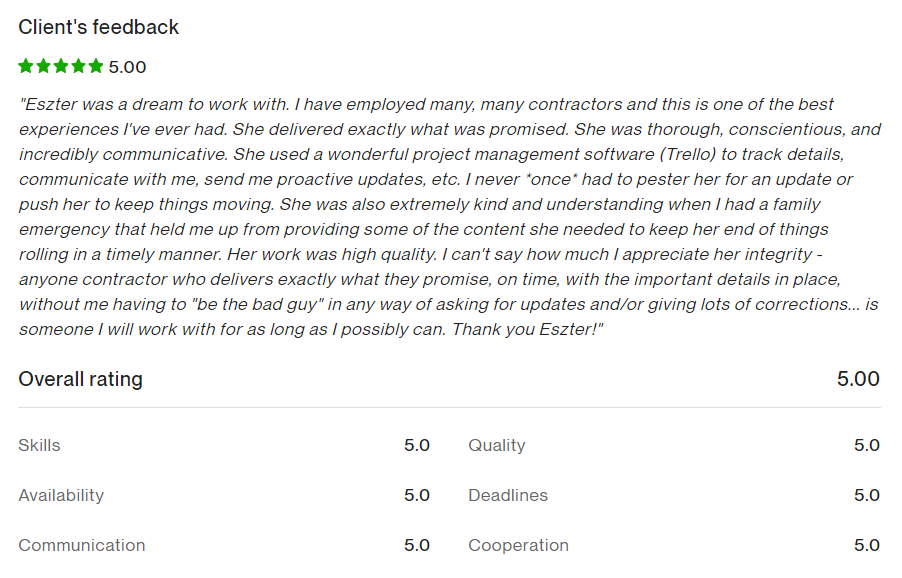Select the Cooperation rating label

[518, 545]
